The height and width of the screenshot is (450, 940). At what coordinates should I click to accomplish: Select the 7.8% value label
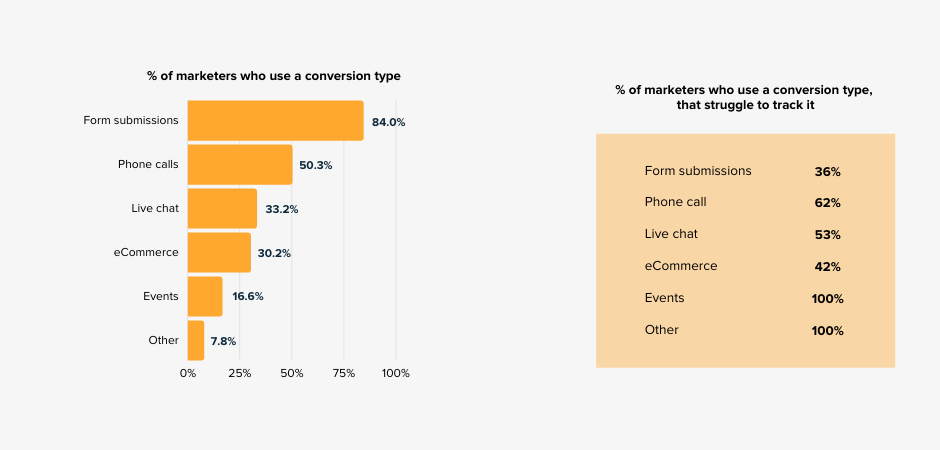pyautogui.click(x=223, y=341)
